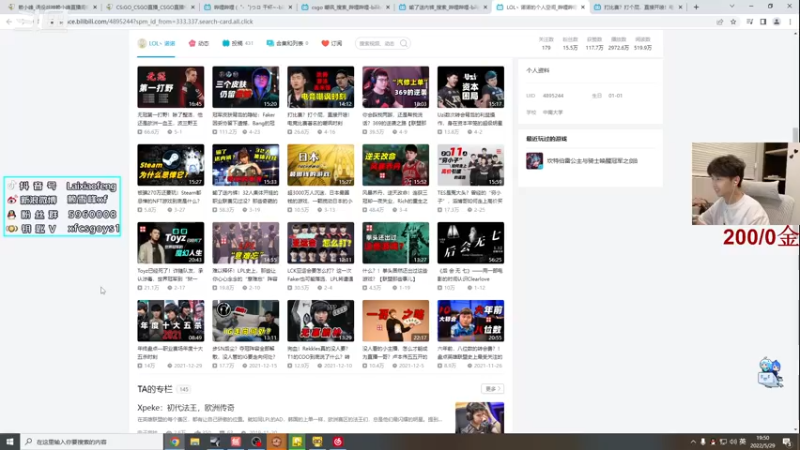Click the page vertical scrollbar thumb
This screenshot has height=450, width=800.
(x=795, y=135)
